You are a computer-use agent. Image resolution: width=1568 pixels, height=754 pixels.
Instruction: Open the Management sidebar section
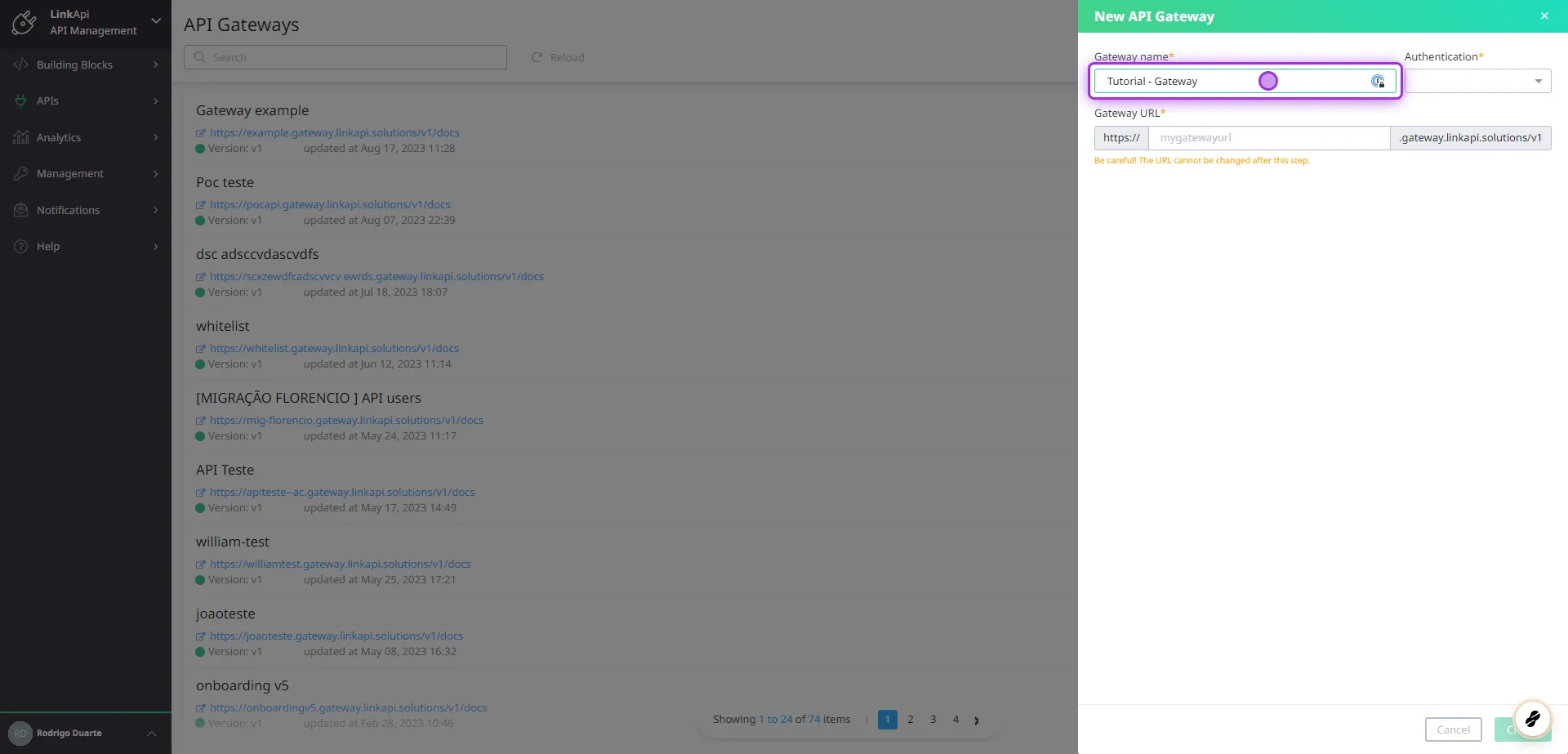[21, 173]
